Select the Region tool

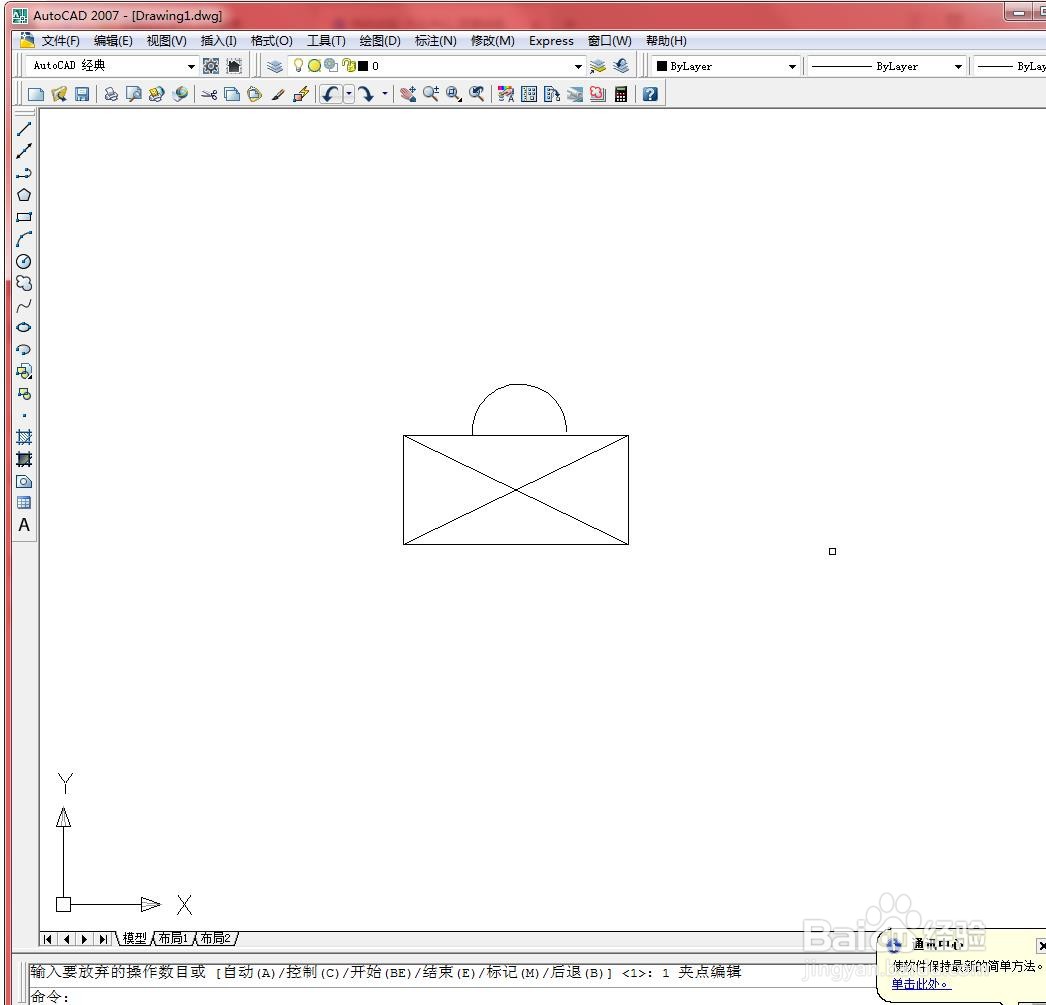24,481
